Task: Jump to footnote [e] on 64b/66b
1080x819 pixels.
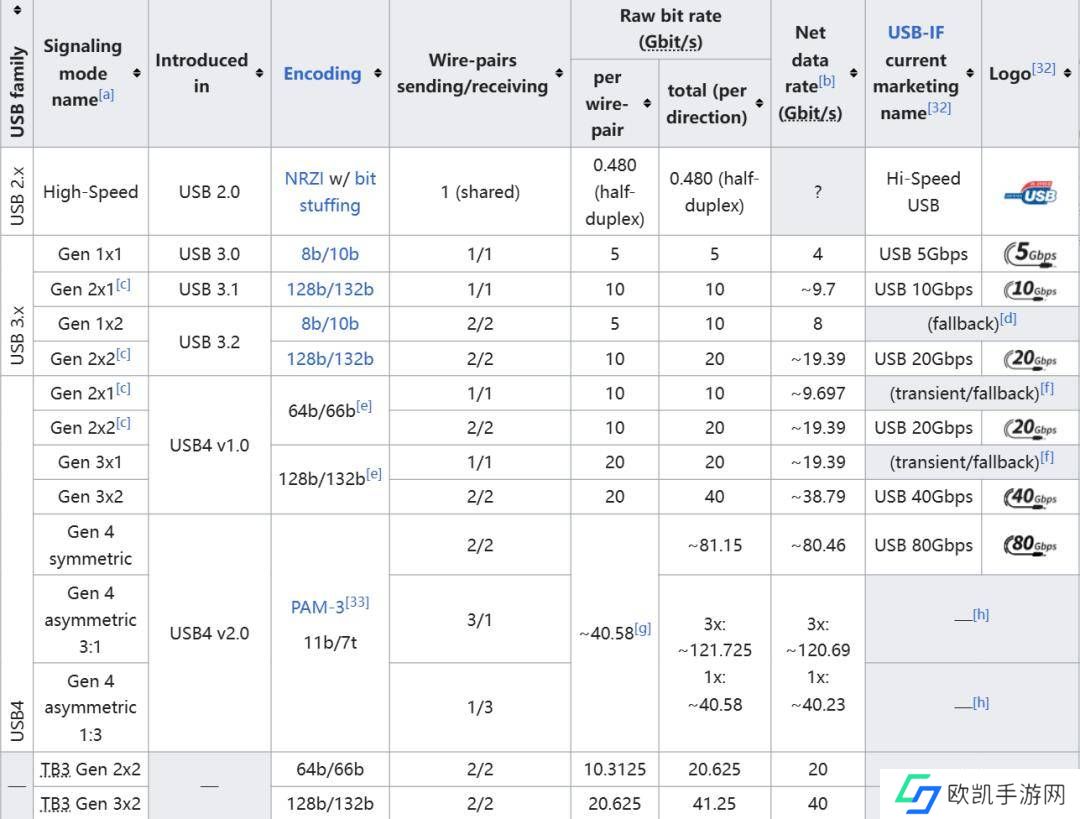Action: click(364, 406)
